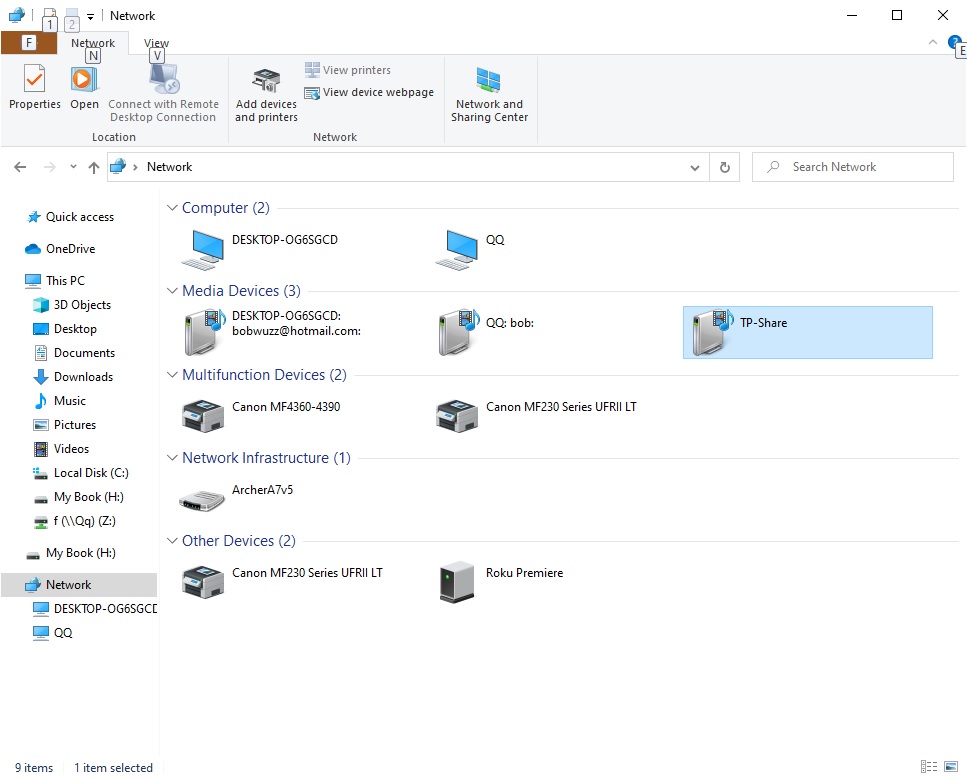The height and width of the screenshot is (780, 967).
Task: Switch to the View ribbon tab
Action: click(156, 43)
